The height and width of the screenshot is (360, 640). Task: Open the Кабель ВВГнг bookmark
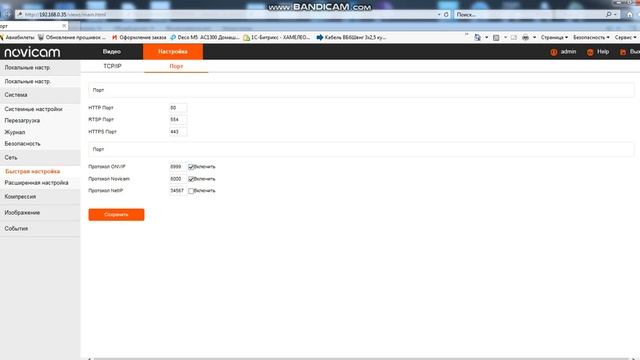pos(351,37)
